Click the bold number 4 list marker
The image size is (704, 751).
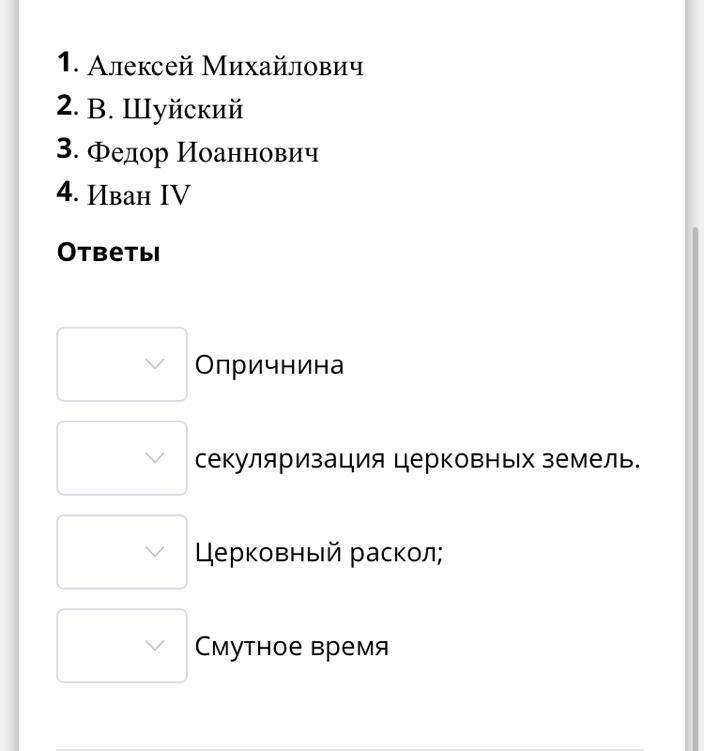point(66,193)
